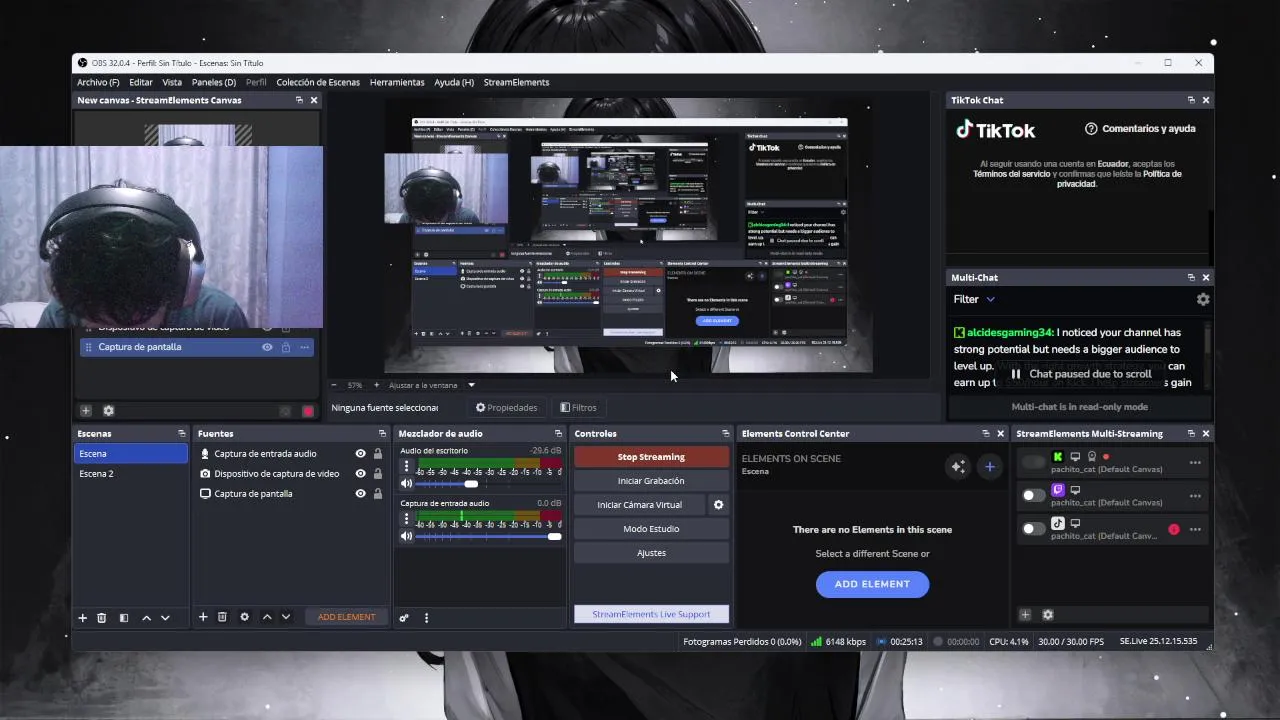Open more options for the Kick pachito_cat destination
1280x720 pixels.
click(x=1195, y=463)
